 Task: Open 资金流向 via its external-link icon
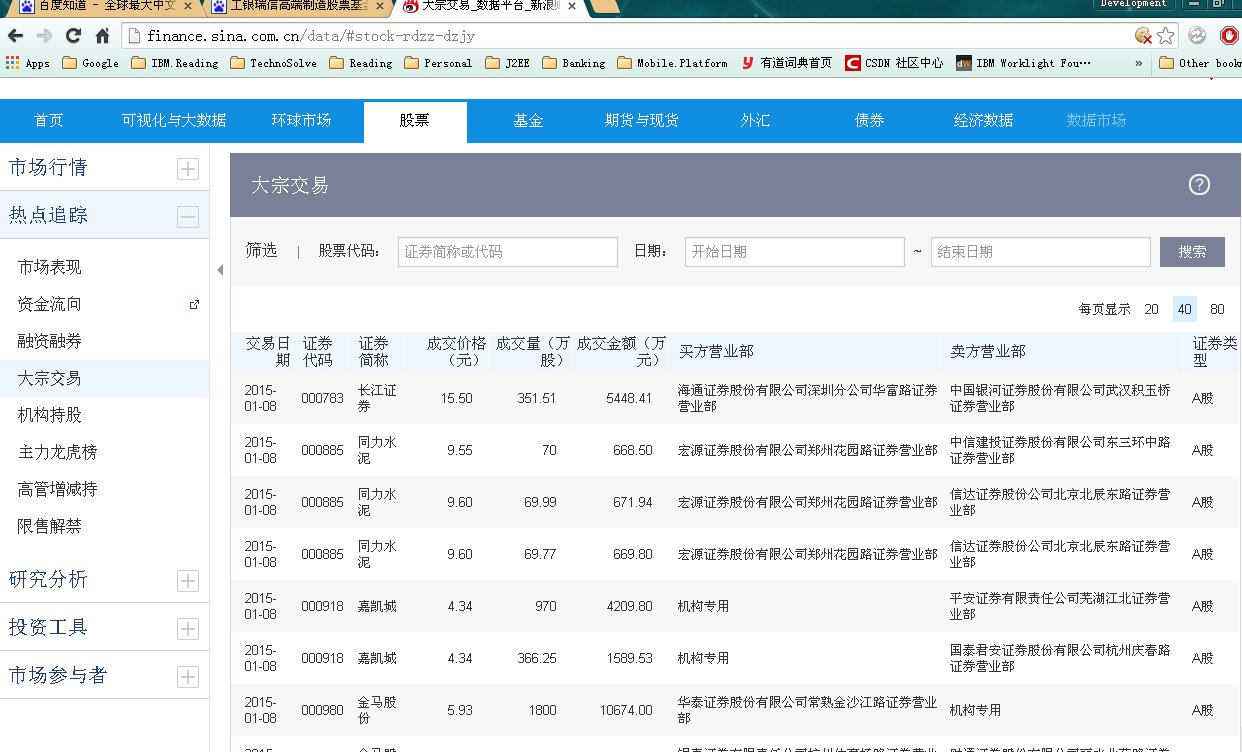click(x=193, y=304)
